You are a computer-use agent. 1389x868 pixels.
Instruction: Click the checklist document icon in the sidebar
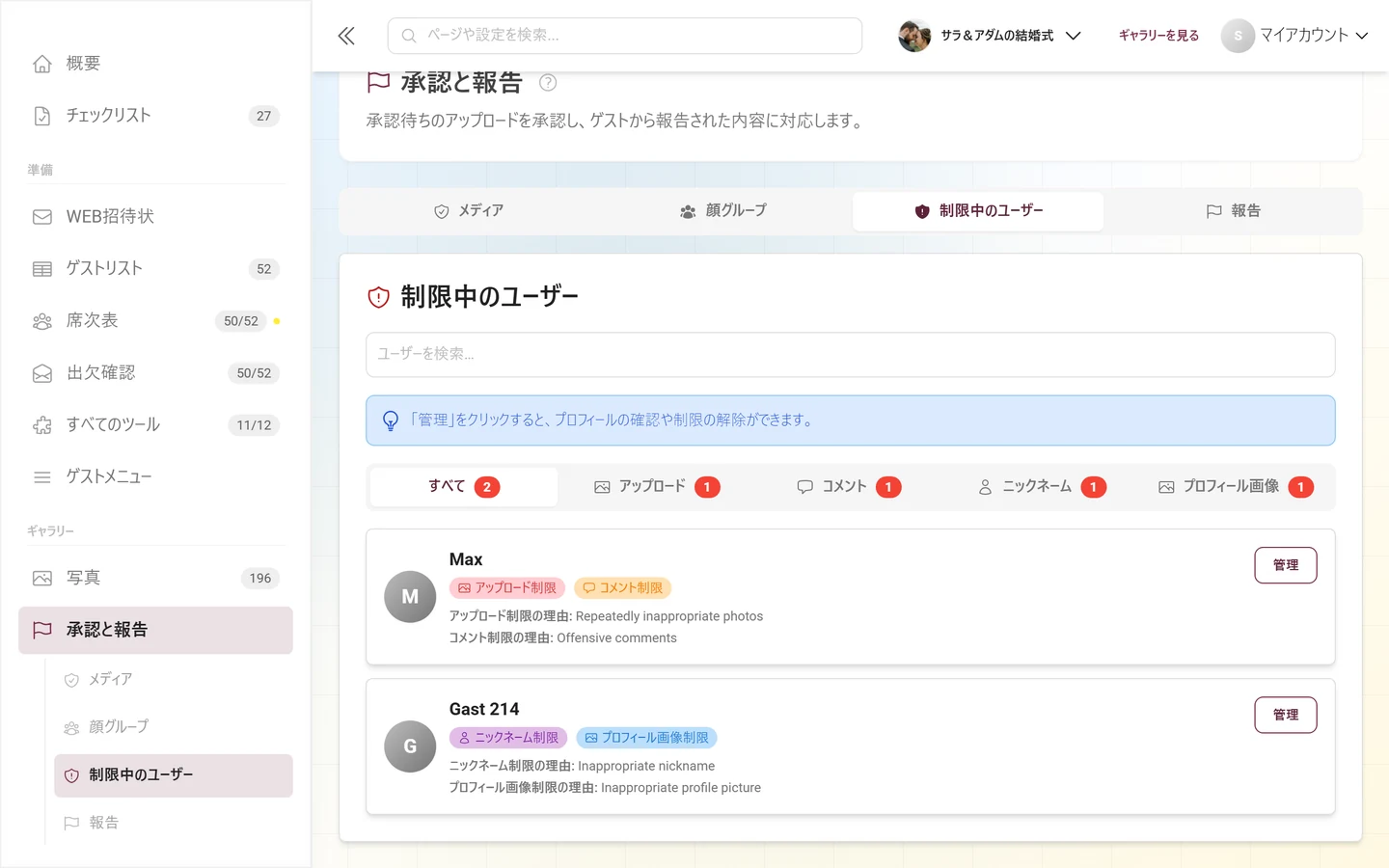42,116
